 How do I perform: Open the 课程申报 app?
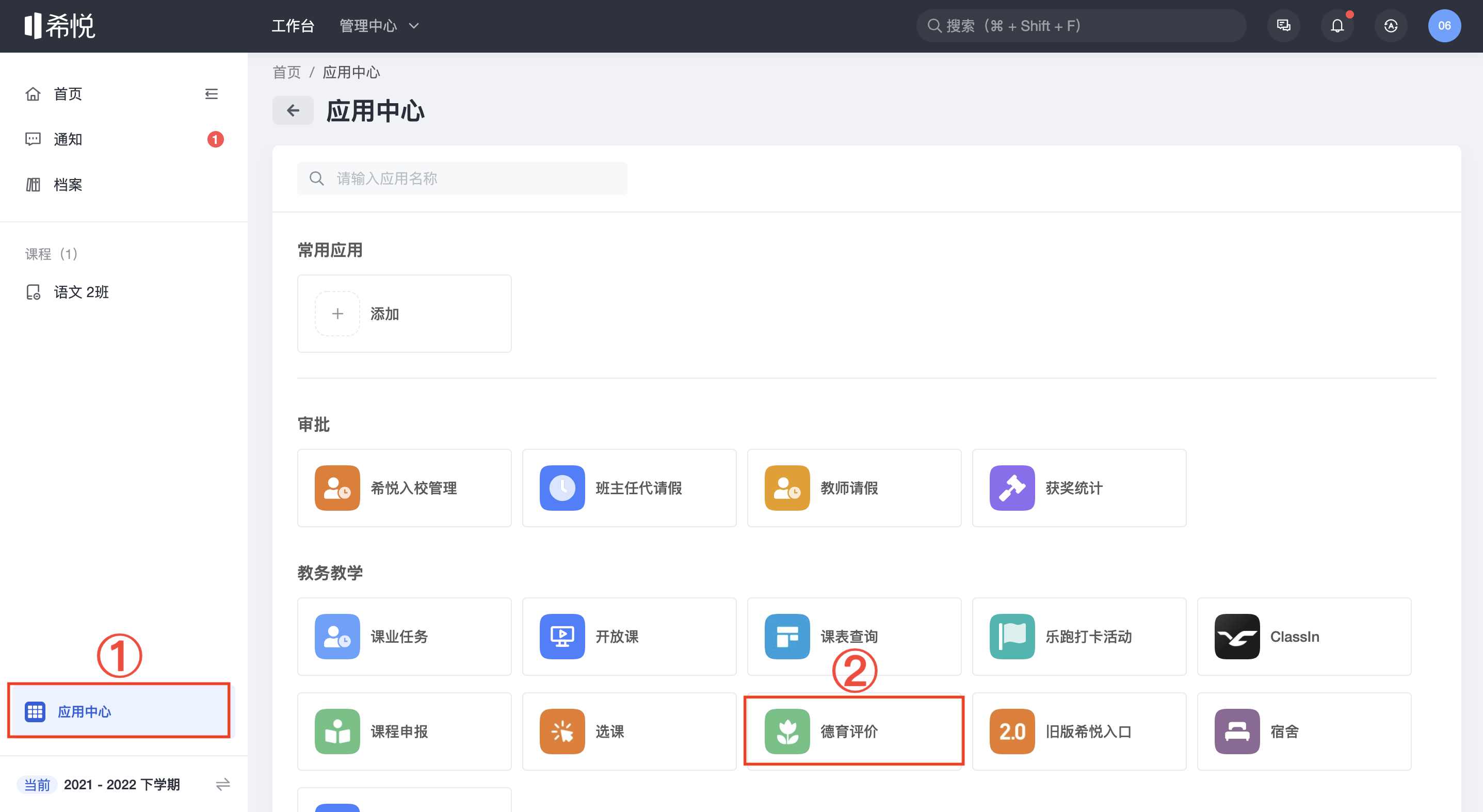click(404, 732)
